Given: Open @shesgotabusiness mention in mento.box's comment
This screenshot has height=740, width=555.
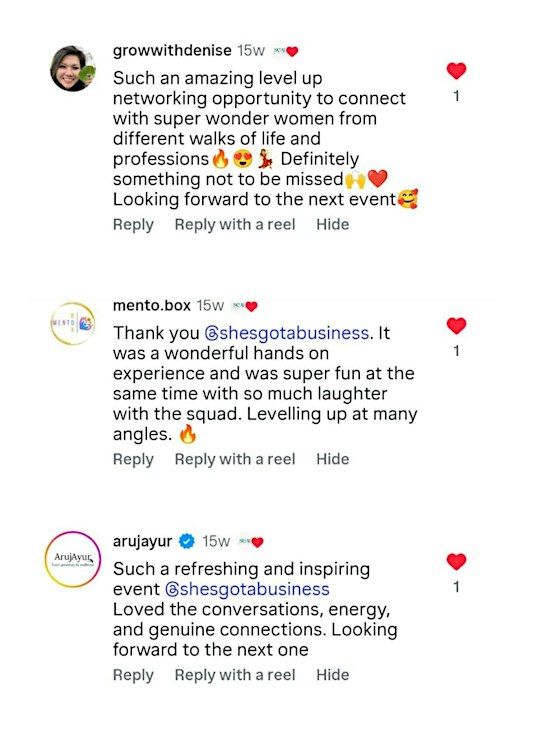Looking at the screenshot, I should coord(286,333).
